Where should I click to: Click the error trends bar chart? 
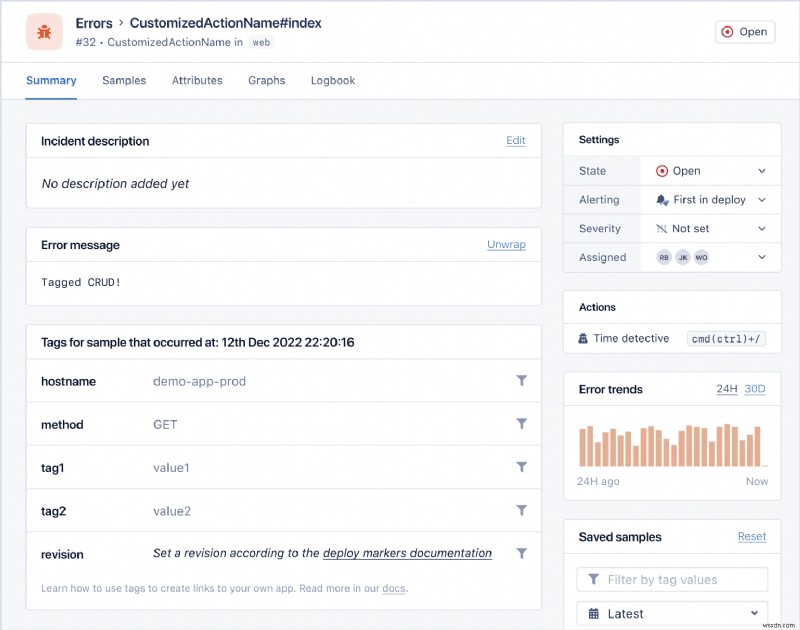tap(672, 445)
